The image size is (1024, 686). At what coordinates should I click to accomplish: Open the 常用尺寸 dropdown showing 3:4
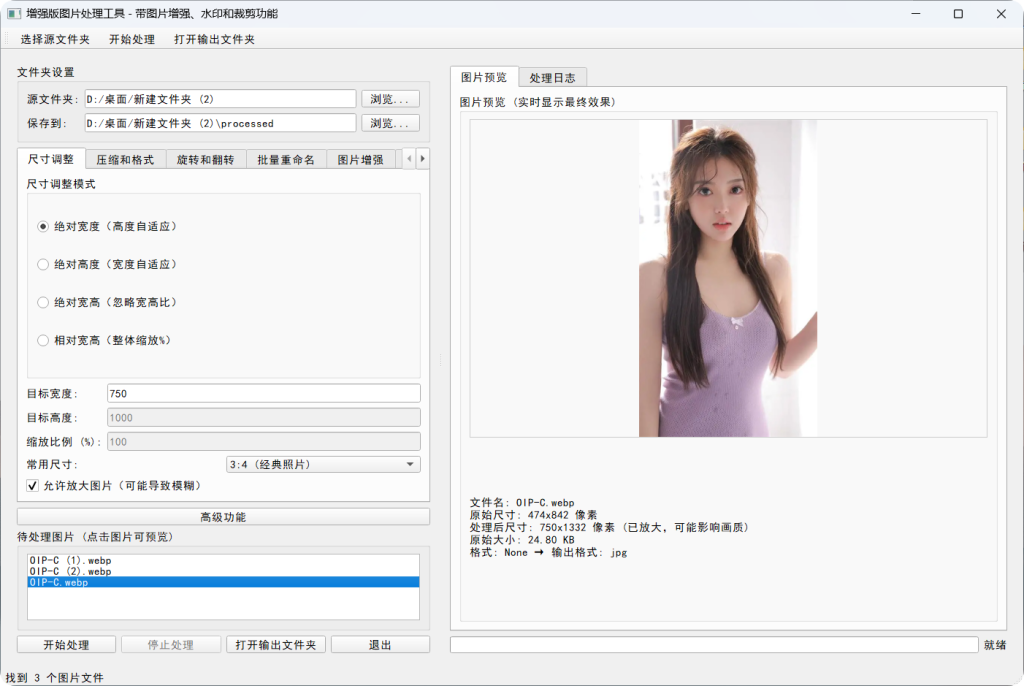322,464
